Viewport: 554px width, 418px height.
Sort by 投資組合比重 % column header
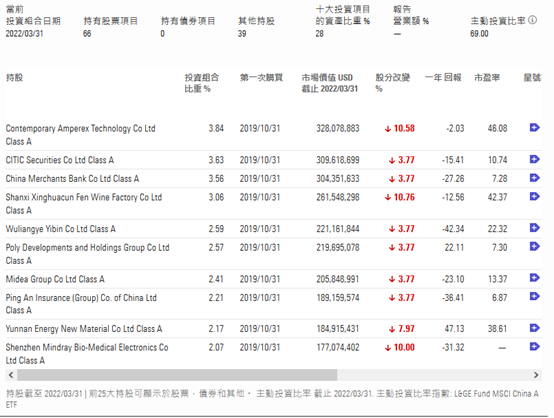[x=202, y=83]
